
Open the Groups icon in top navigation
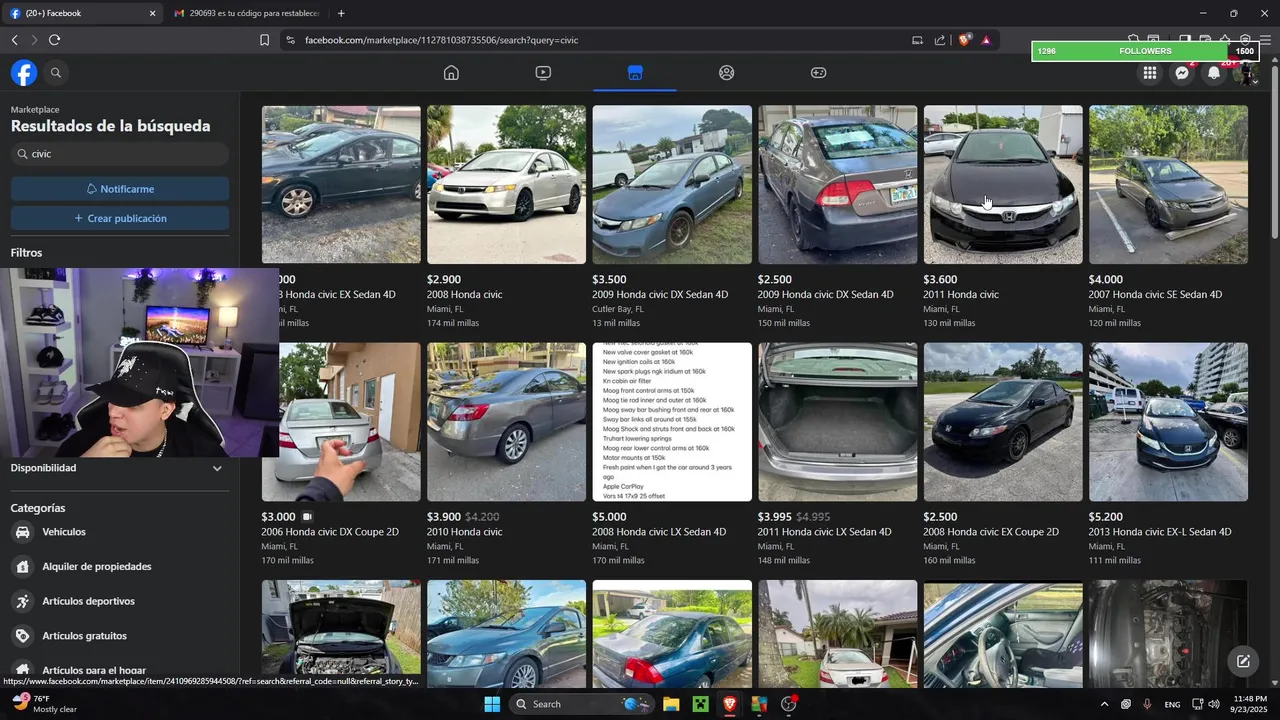[x=727, y=73]
